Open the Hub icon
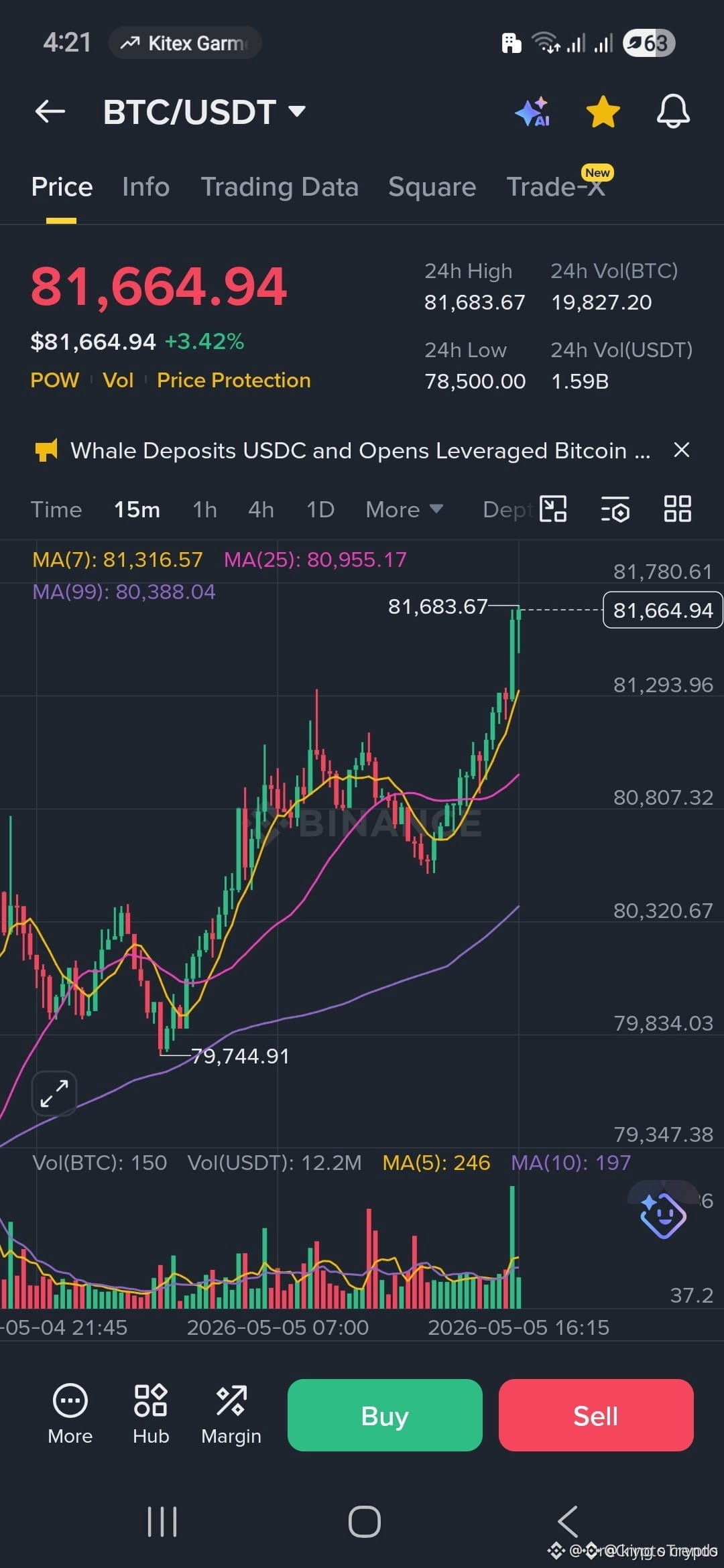 coord(151,1415)
